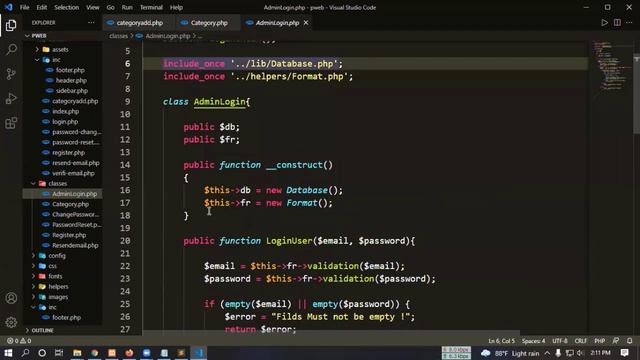Open weather widget showing 88°F Light rain
This screenshot has height=360, width=640.
click(510, 353)
